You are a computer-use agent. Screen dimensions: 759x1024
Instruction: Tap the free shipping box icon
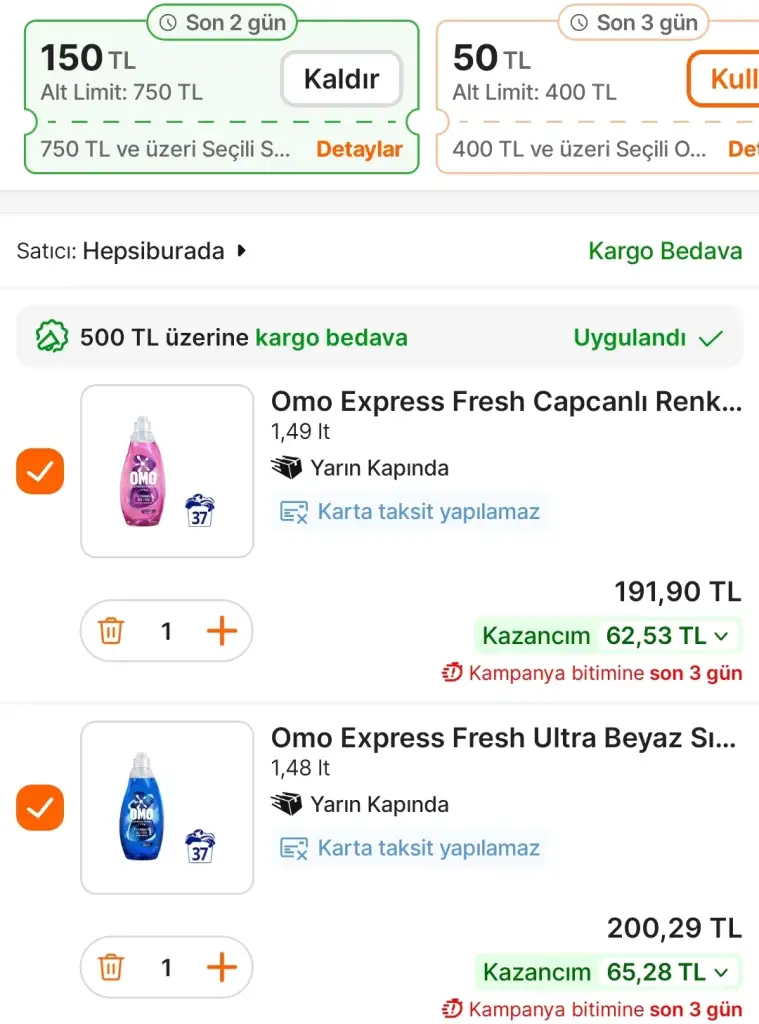click(52, 338)
